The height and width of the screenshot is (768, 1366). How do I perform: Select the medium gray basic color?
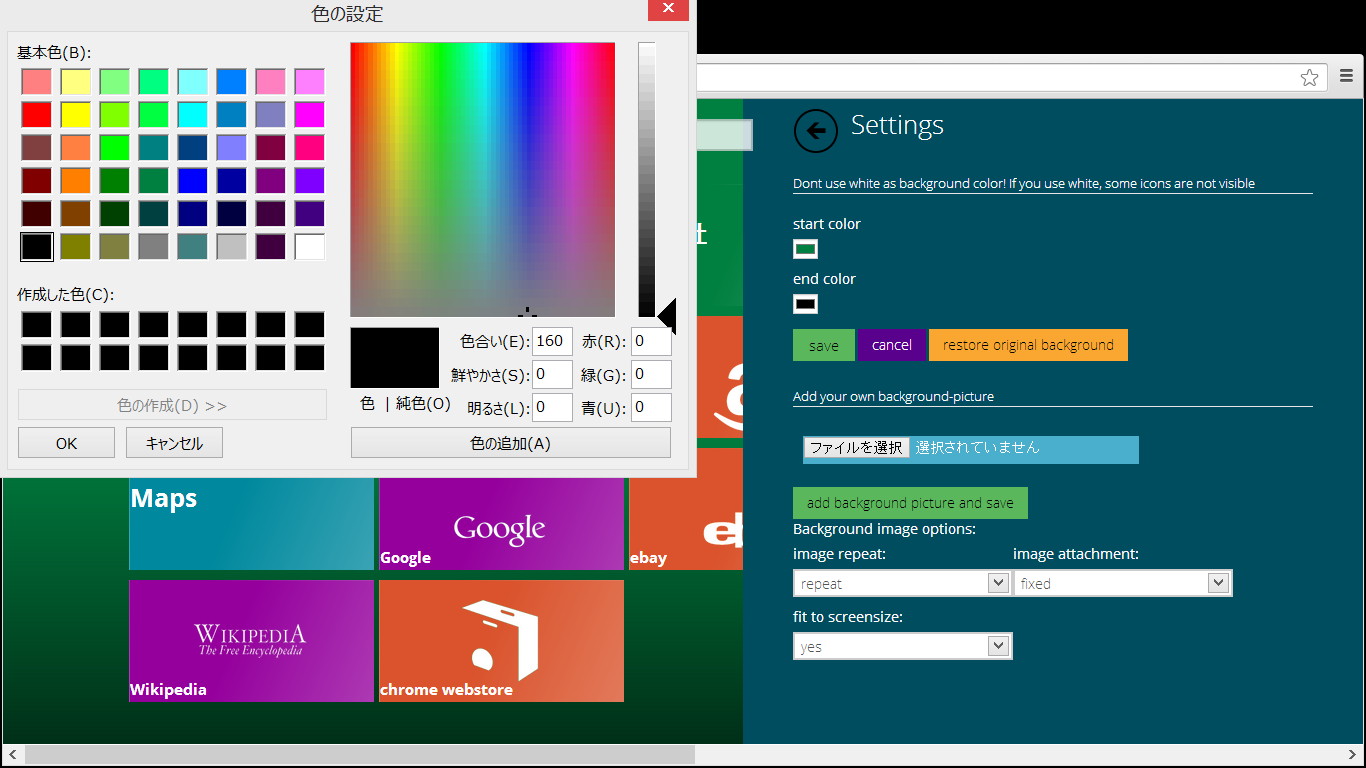coord(154,247)
